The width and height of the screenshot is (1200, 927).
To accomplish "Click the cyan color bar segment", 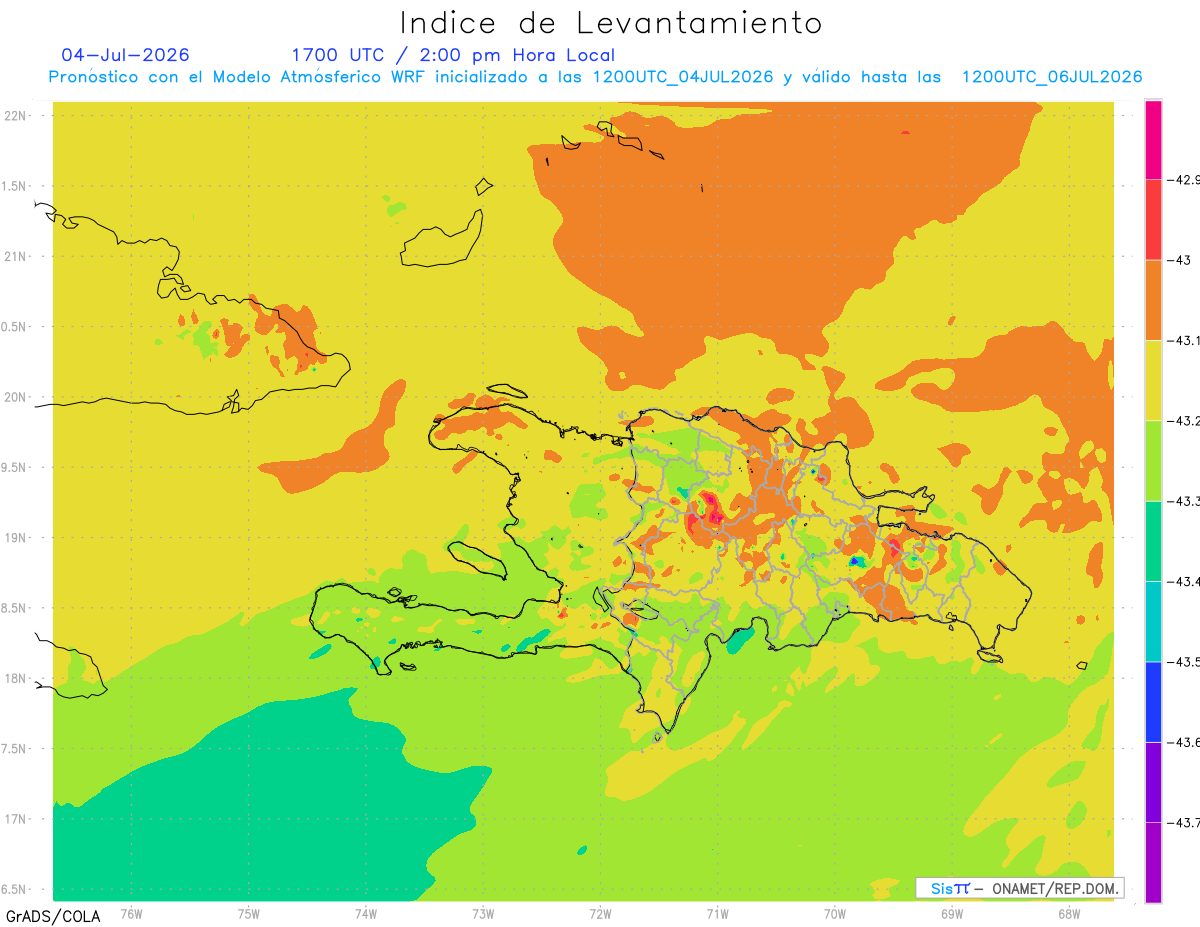I will point(1153,622).
